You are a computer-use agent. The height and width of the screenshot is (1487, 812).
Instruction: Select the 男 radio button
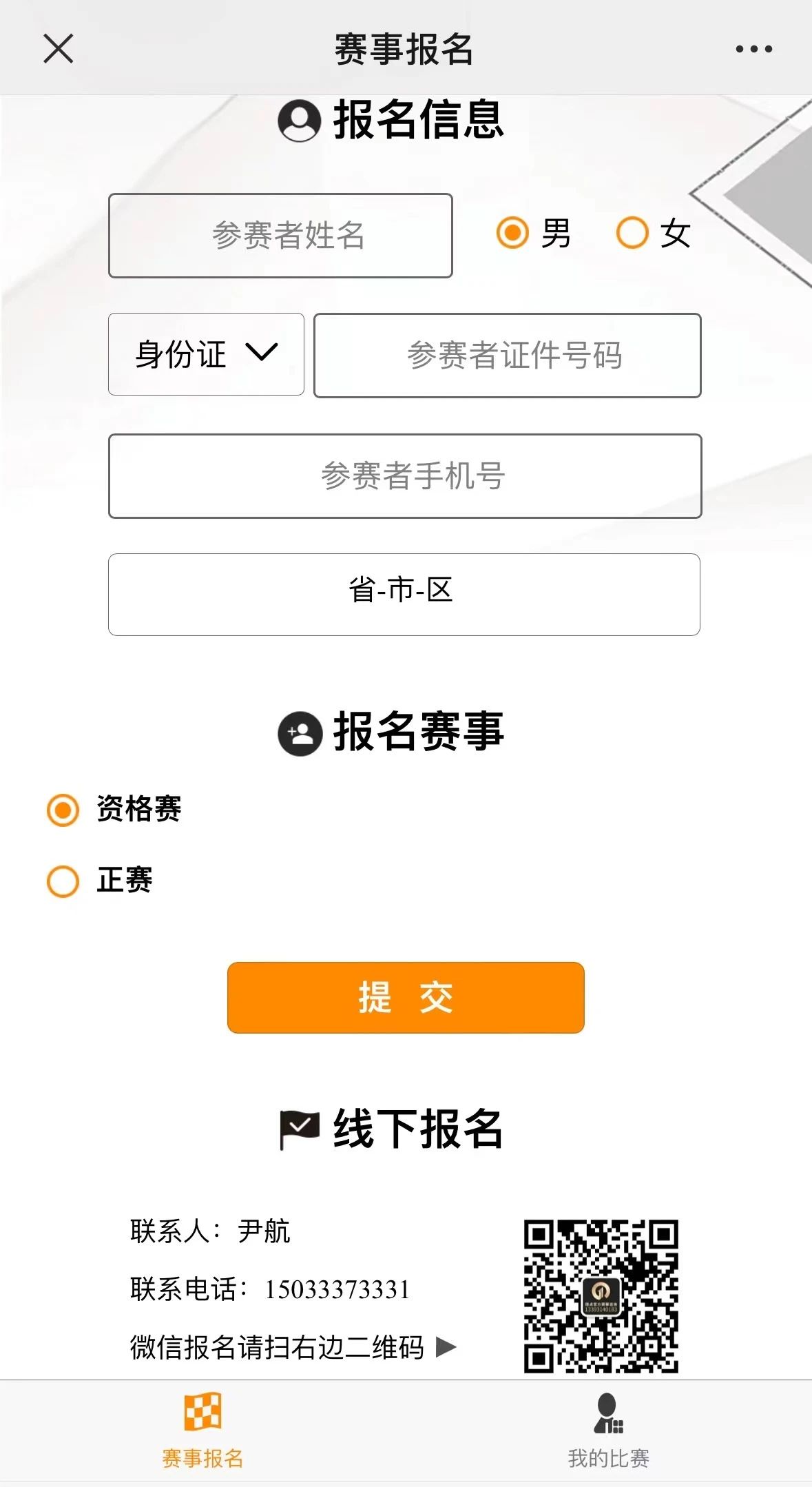[x=512, y=233]
